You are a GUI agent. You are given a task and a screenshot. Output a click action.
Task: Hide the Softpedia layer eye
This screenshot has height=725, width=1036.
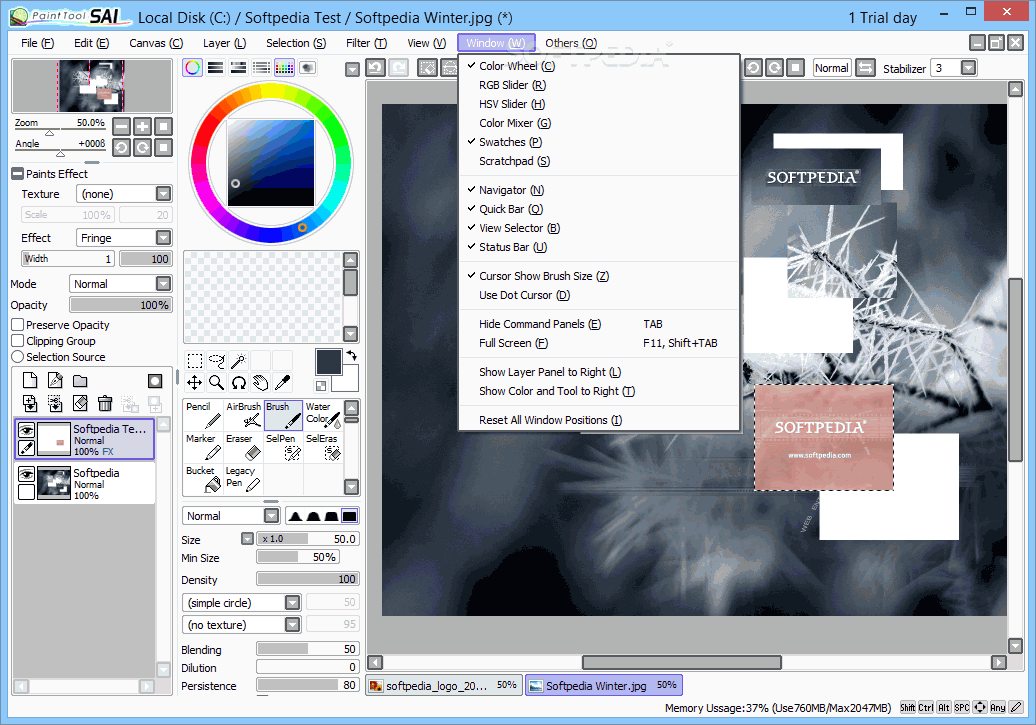pos(26,475)
